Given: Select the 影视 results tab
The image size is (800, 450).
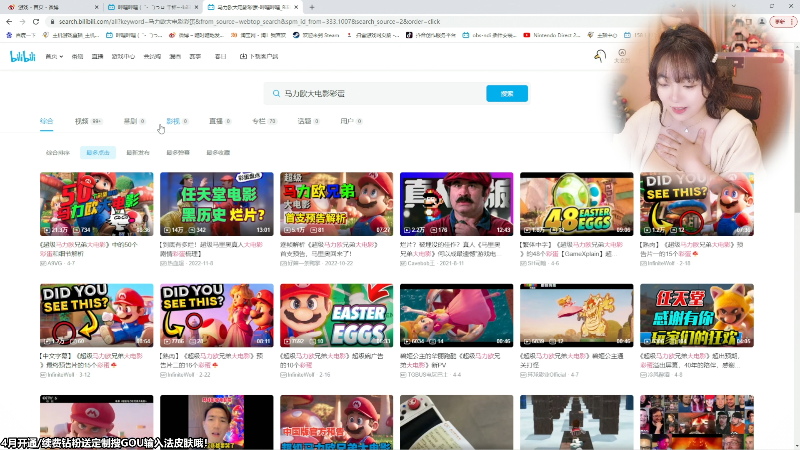Looking at the screenshot, I should 178,121.
